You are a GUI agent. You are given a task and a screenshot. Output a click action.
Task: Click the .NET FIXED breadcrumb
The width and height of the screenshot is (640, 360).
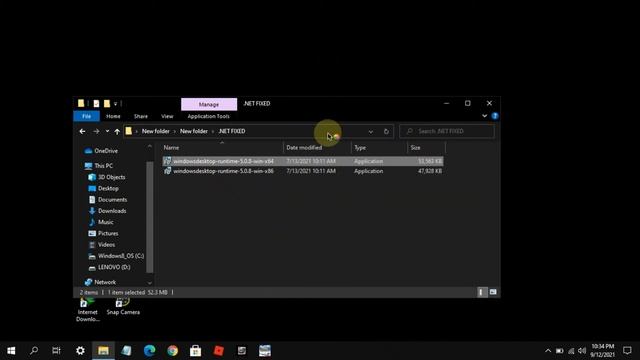232,131
